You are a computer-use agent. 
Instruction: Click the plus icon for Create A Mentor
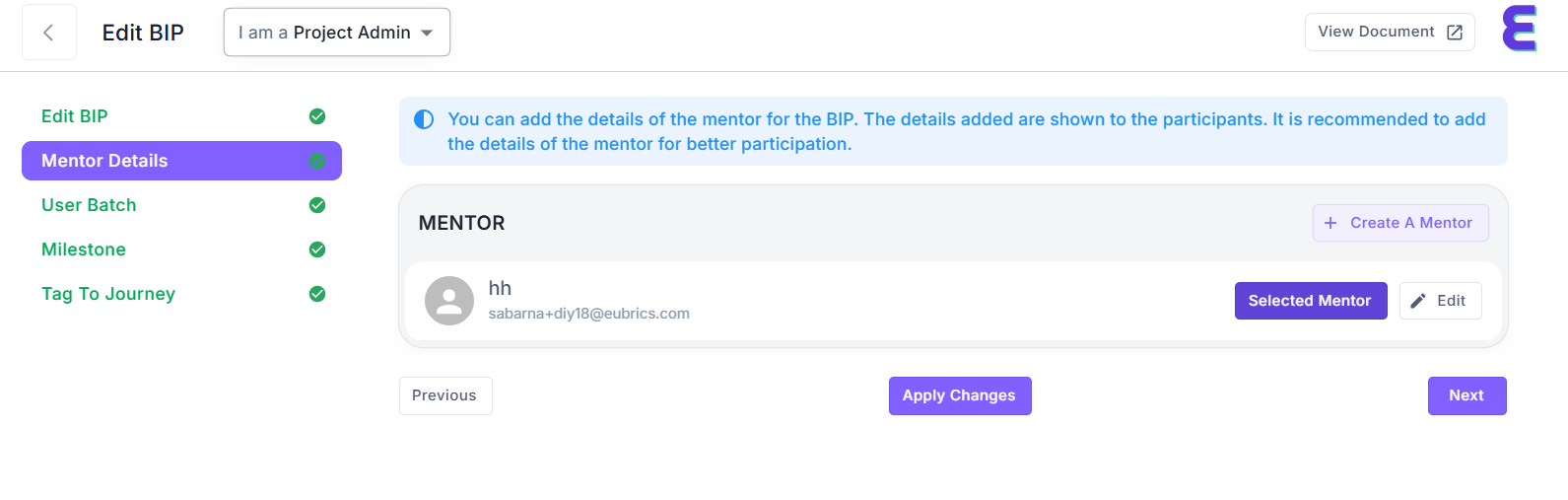[1330, 223]
